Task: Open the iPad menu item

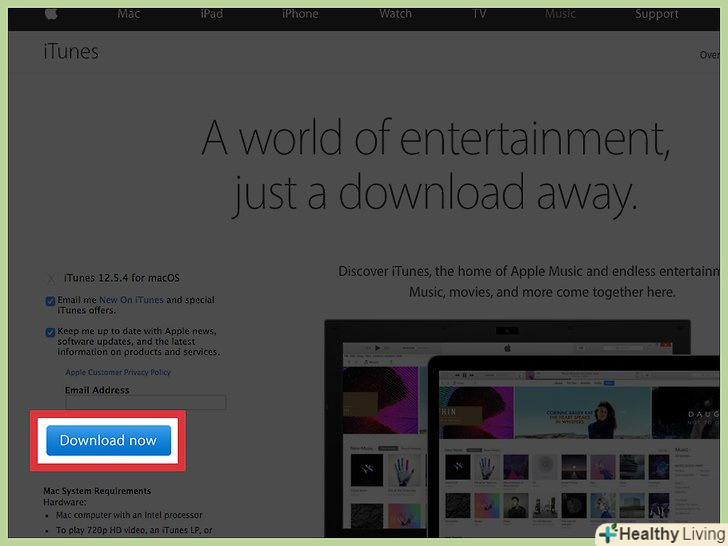Action: [213, 14]
